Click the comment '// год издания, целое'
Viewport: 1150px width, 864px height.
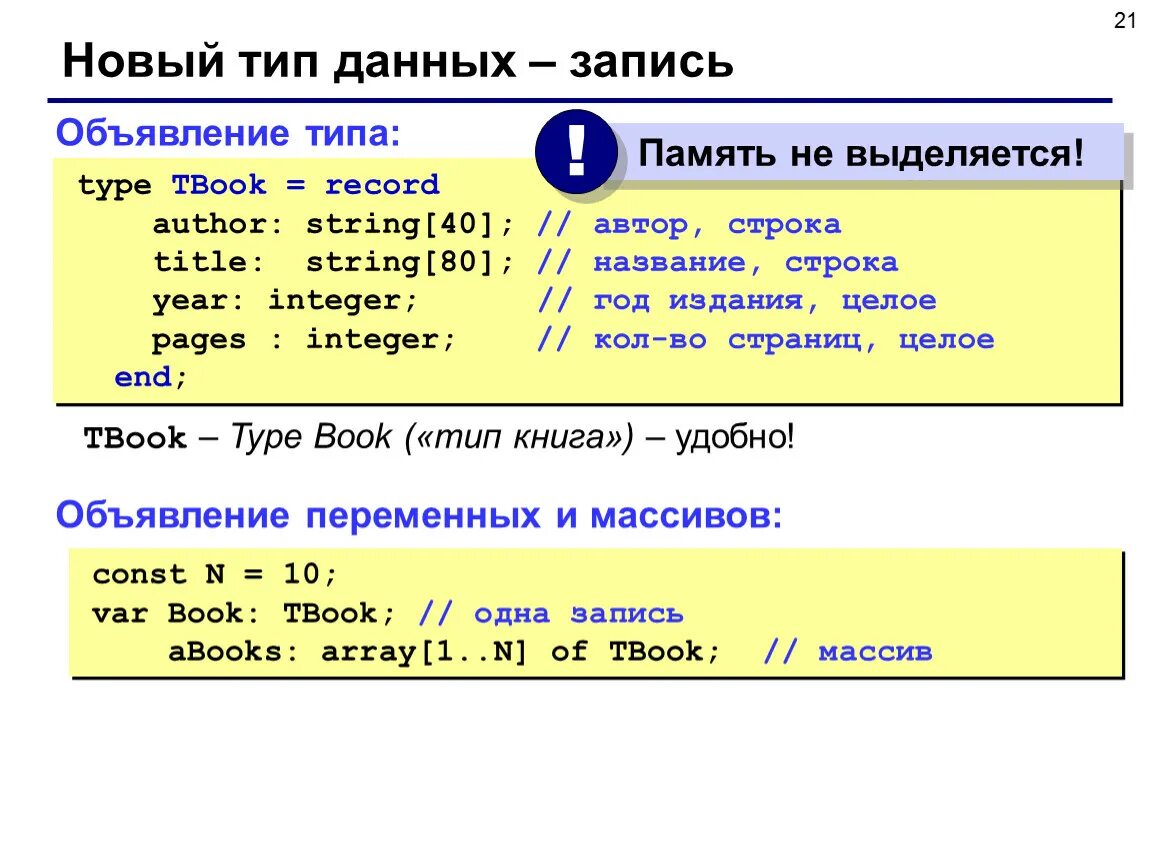(737, 301)
